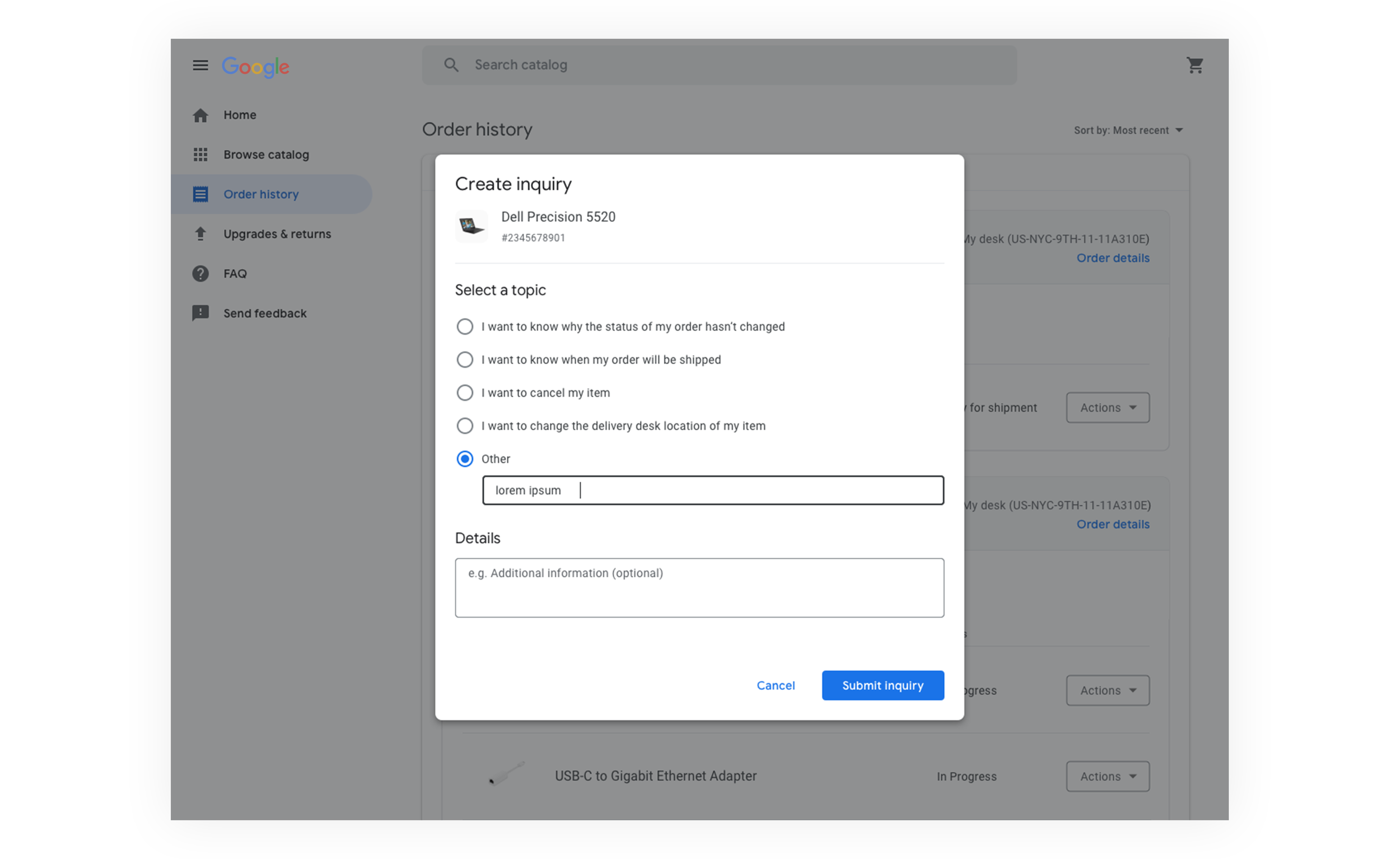Screen dimensions: 1400x859
Task: Select change delivery desk location option
Action: tap(465, 426)
